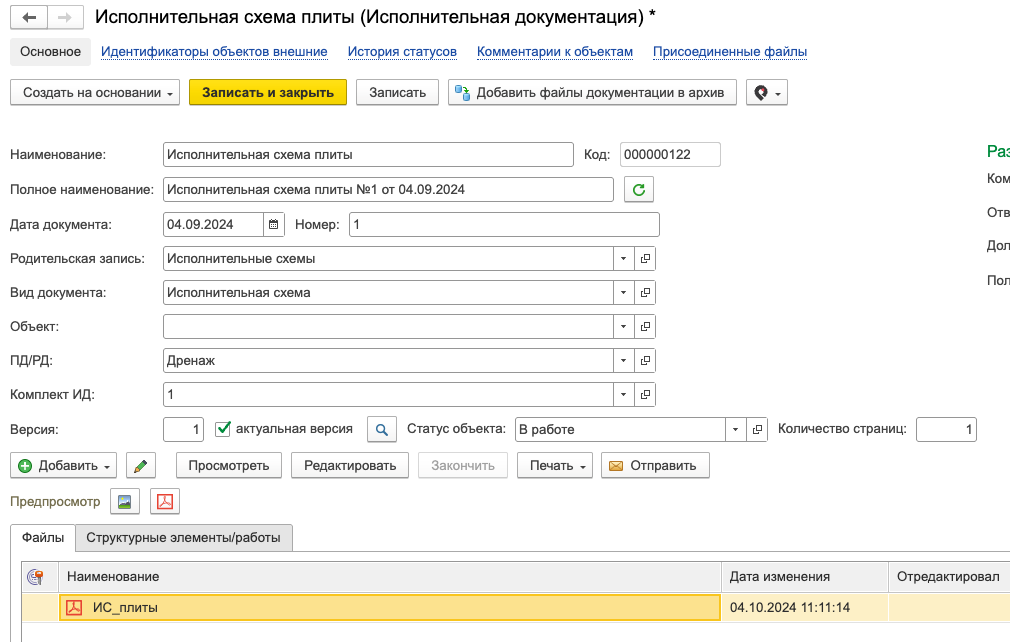
Task: Click the 'Отправить' button
Action: click(x=655, y=466)
